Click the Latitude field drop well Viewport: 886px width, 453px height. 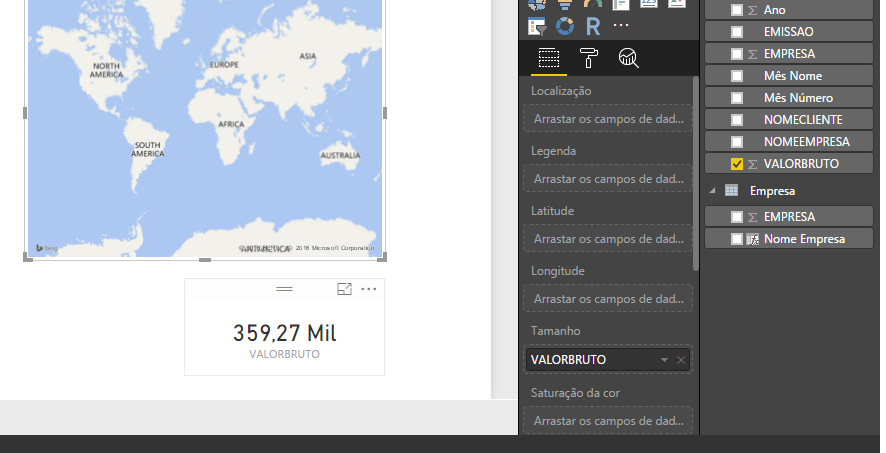pos(608,239)
